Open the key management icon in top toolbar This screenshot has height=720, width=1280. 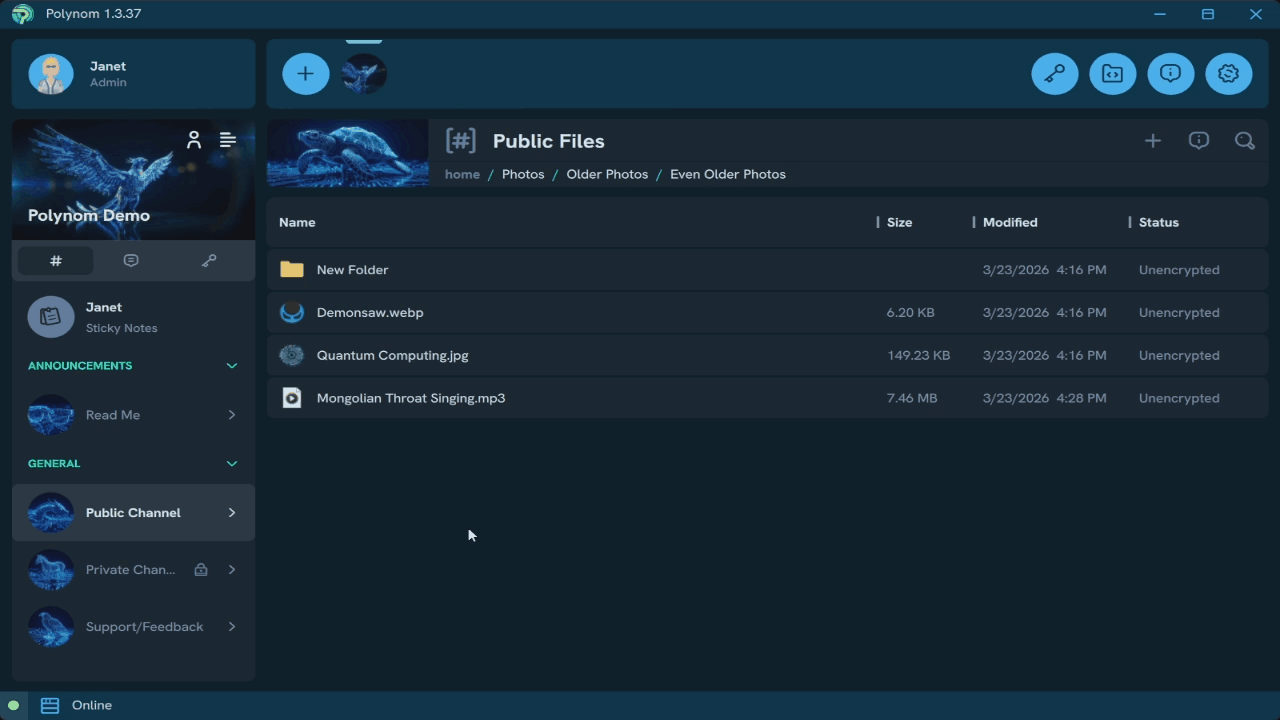click(x=1055, y=73)
